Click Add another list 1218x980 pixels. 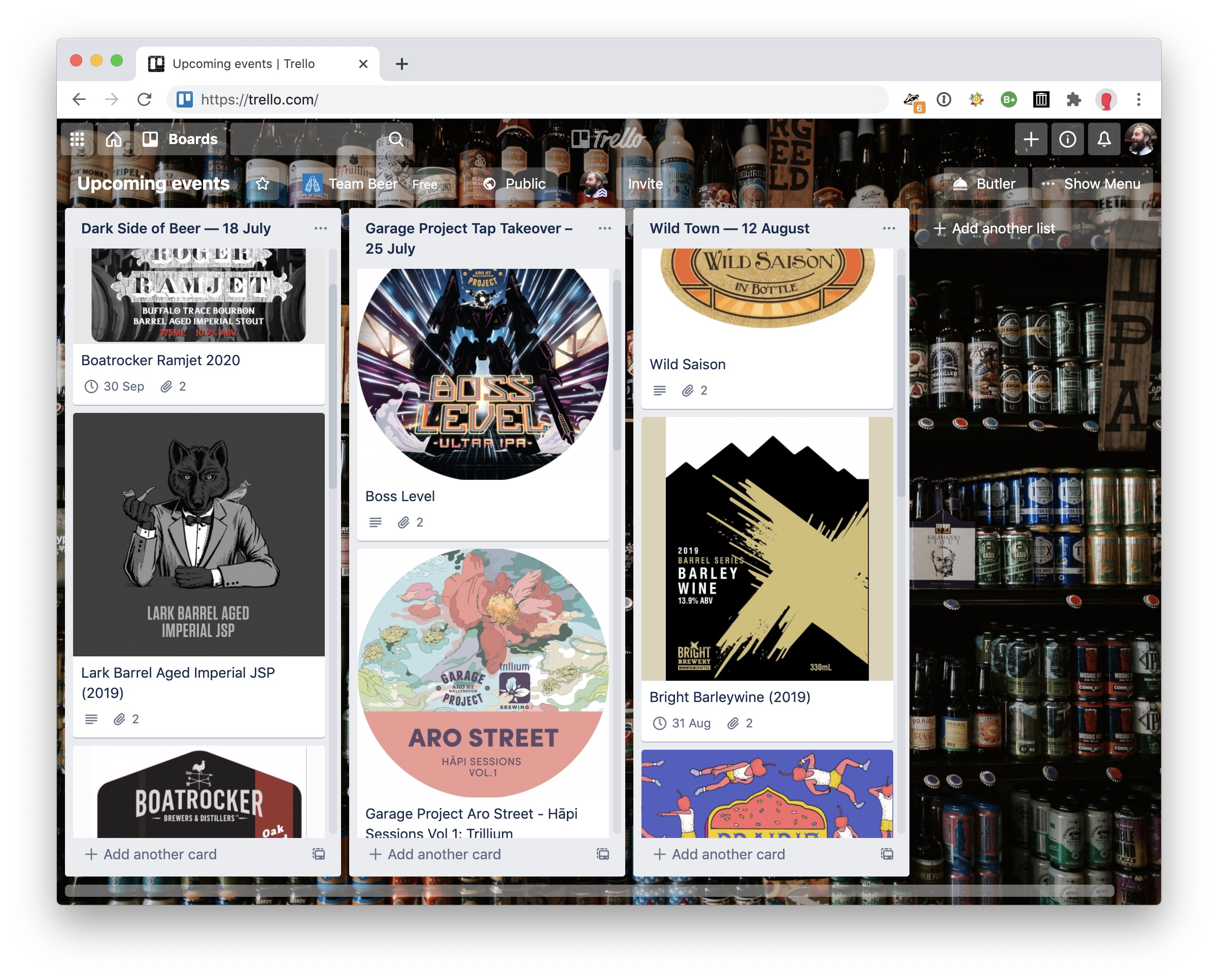[995, 228]
